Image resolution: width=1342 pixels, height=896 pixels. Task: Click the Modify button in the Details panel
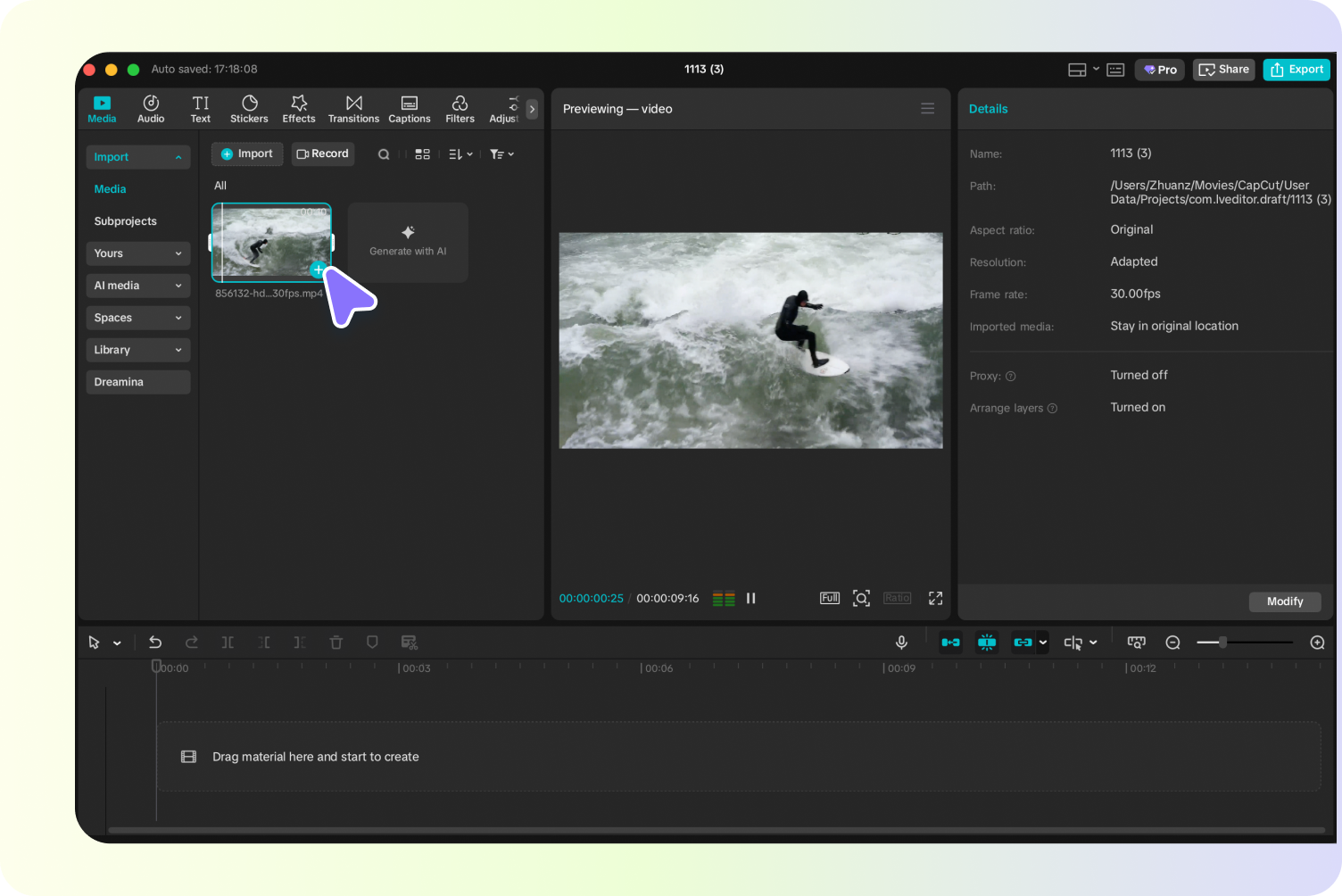coord(1284,601)
